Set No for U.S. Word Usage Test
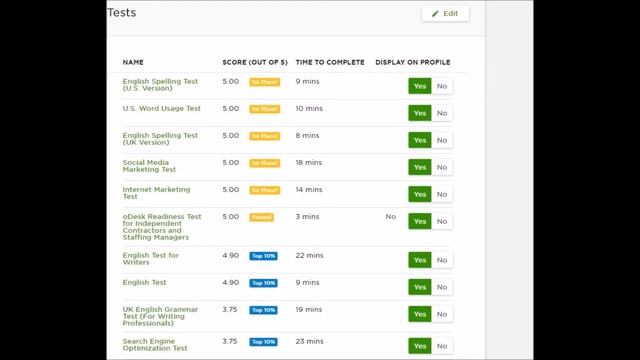 (442, 113)
